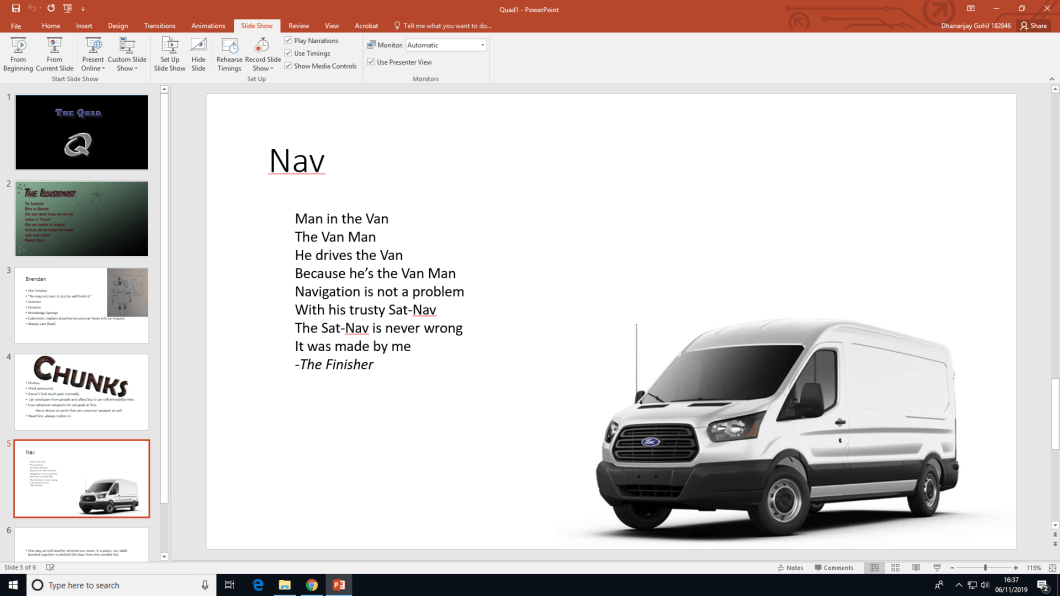Undo the last action
Image resolution: width=1060 pixels, height=596 pixels.
32,9
